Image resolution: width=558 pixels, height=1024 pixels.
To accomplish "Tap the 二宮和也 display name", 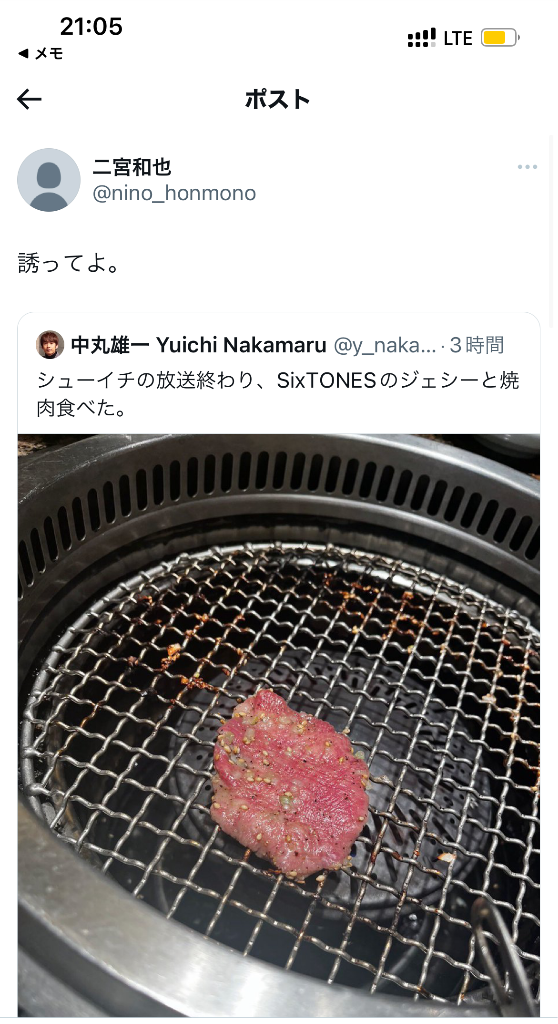I will coord(132,167).
